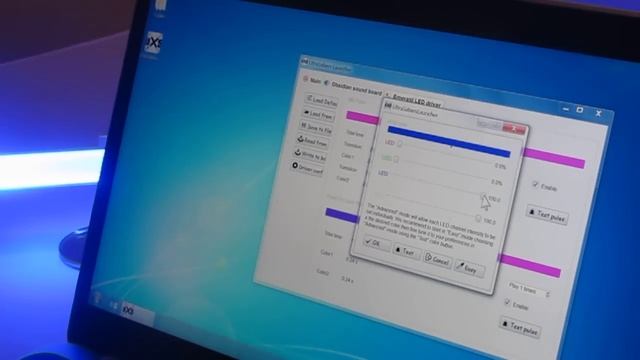Screen dimensions: 640x360
Task: Click the blue color preview bar in dialog
Action: pos(449,142)
